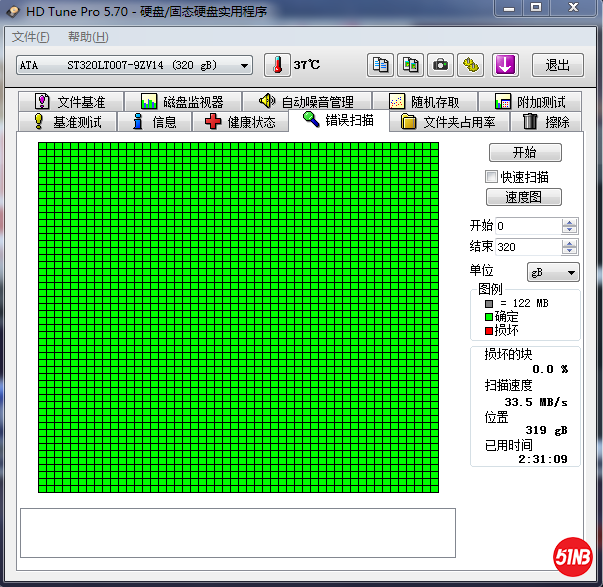Switch to the 擦除 tab
This screenshot has width=603, height=587.
click(x=546, y=122)
